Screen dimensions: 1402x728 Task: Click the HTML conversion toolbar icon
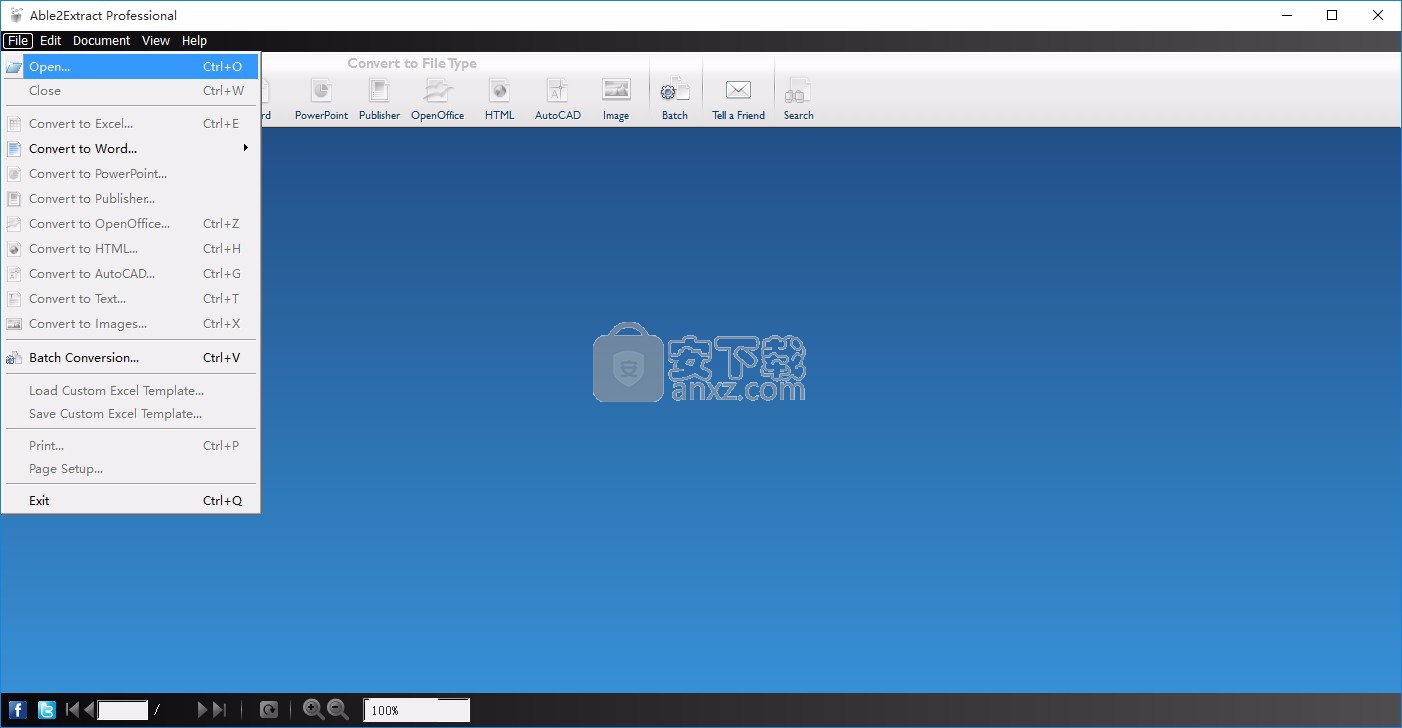(x=499, y=91)
